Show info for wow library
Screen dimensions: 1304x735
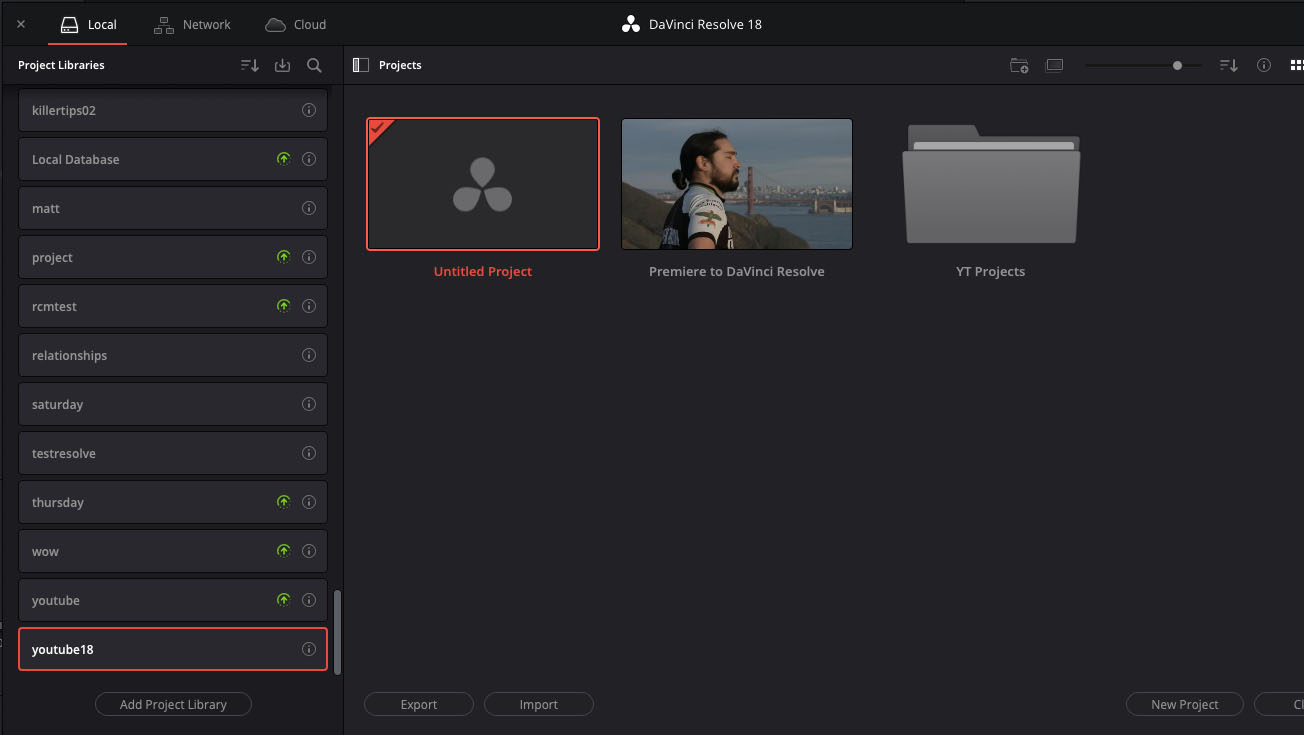[309, 551]
